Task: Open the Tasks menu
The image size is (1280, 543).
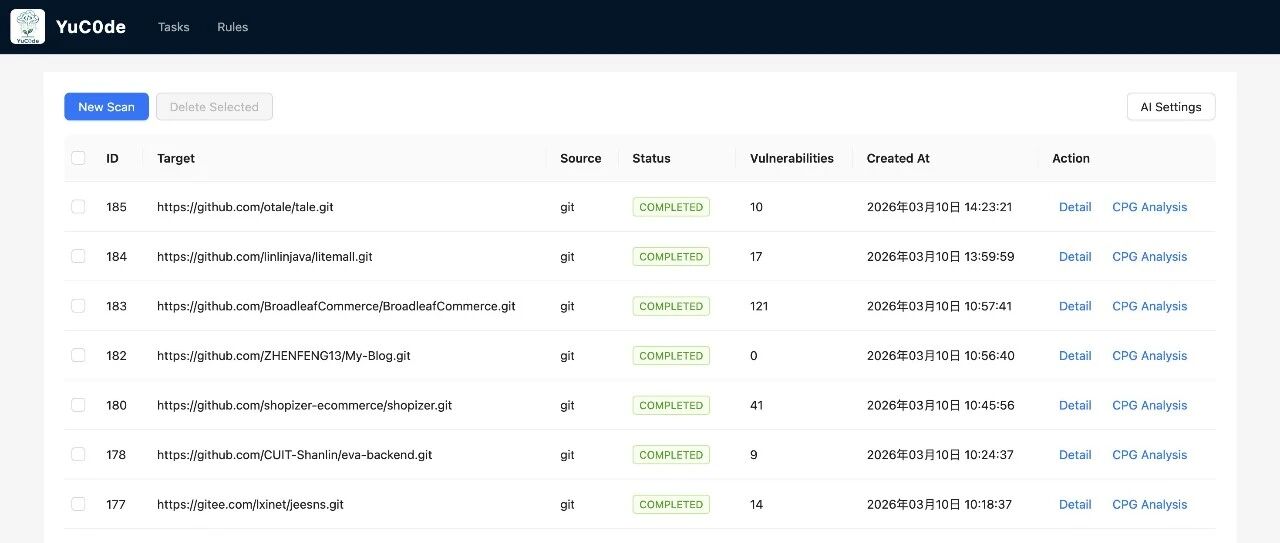Action: (173, 27)
